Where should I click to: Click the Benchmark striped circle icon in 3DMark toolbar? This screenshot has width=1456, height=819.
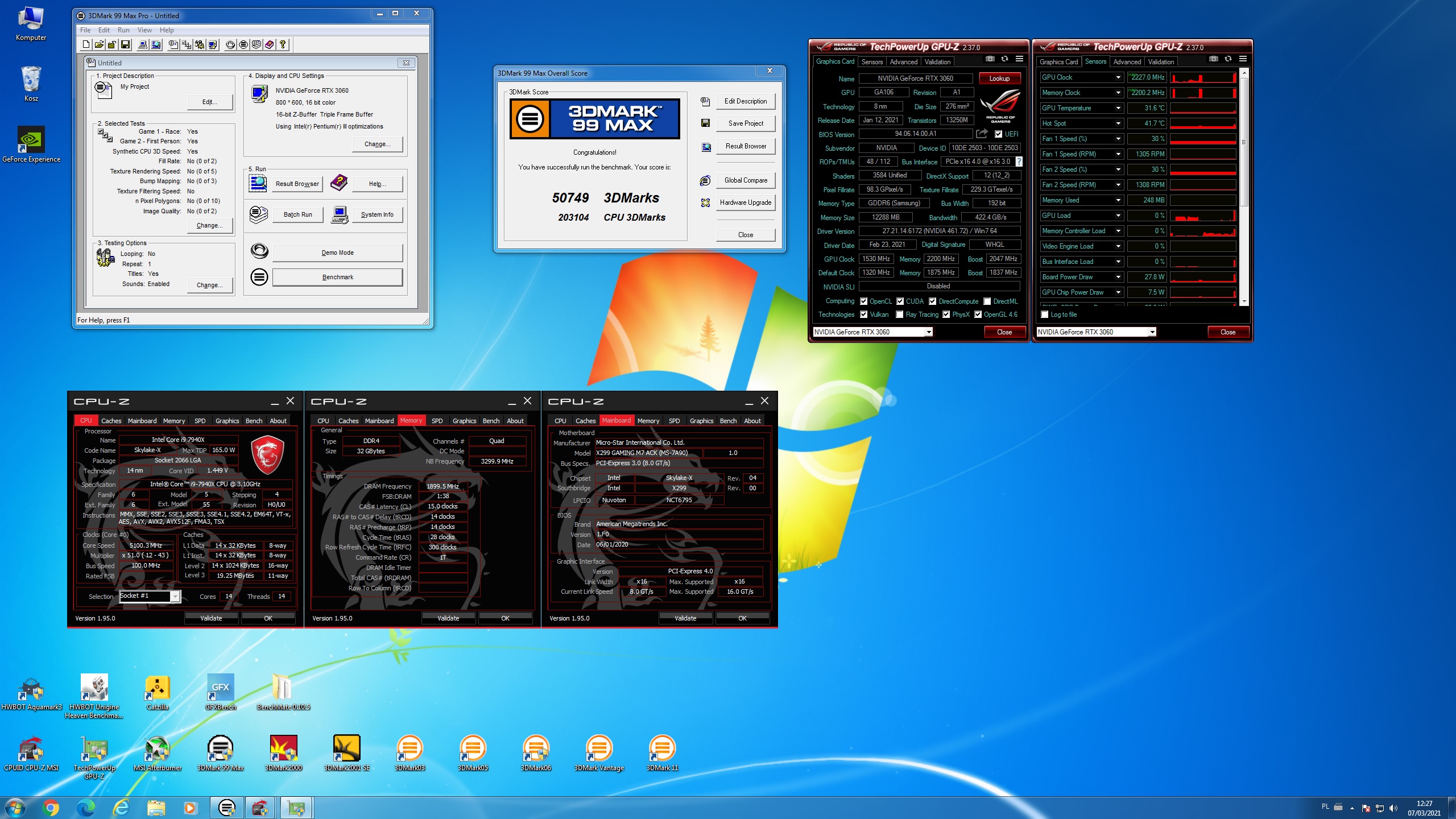(x=243, y=44)
